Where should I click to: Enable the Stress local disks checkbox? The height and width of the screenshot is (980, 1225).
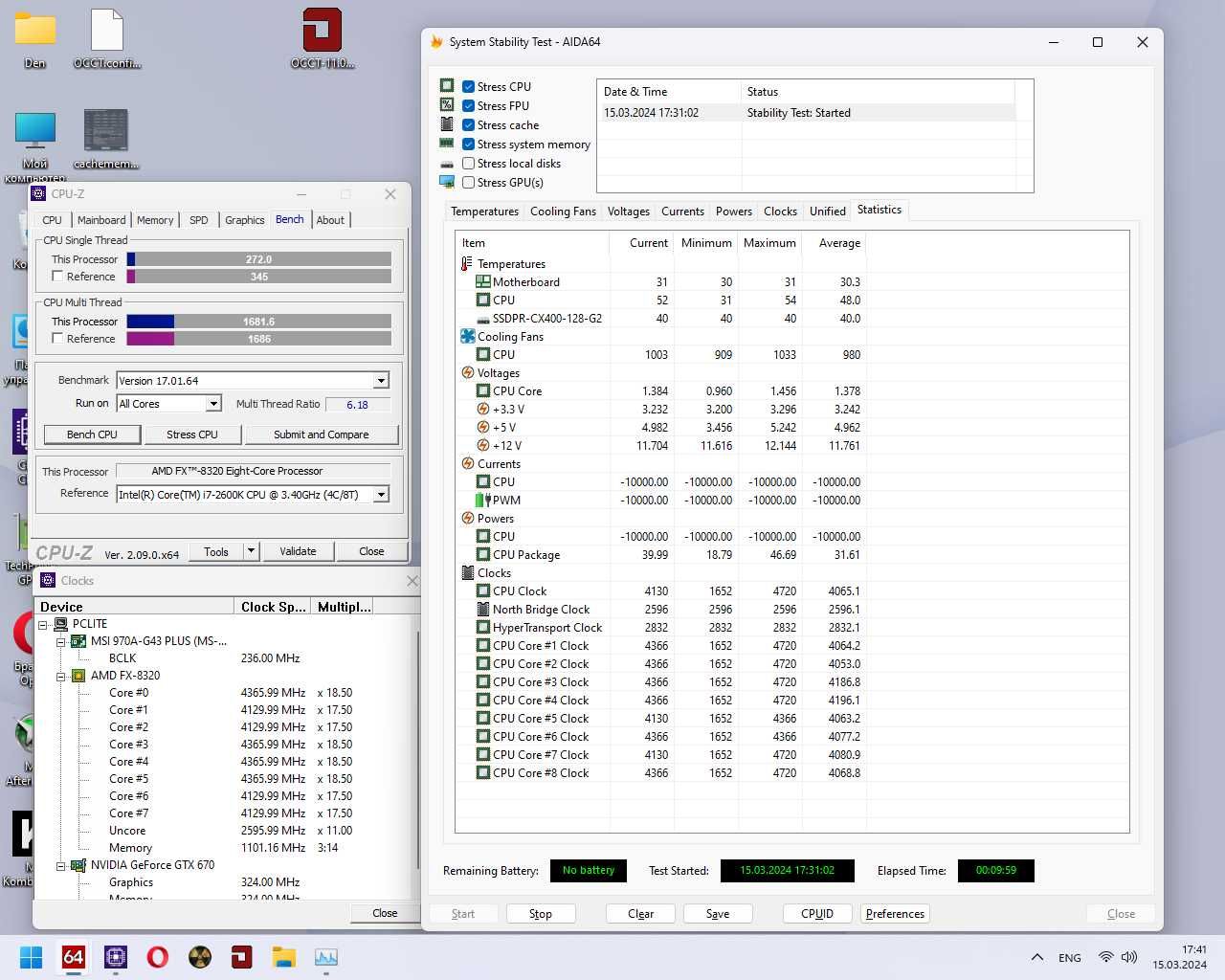coord(468,164)
